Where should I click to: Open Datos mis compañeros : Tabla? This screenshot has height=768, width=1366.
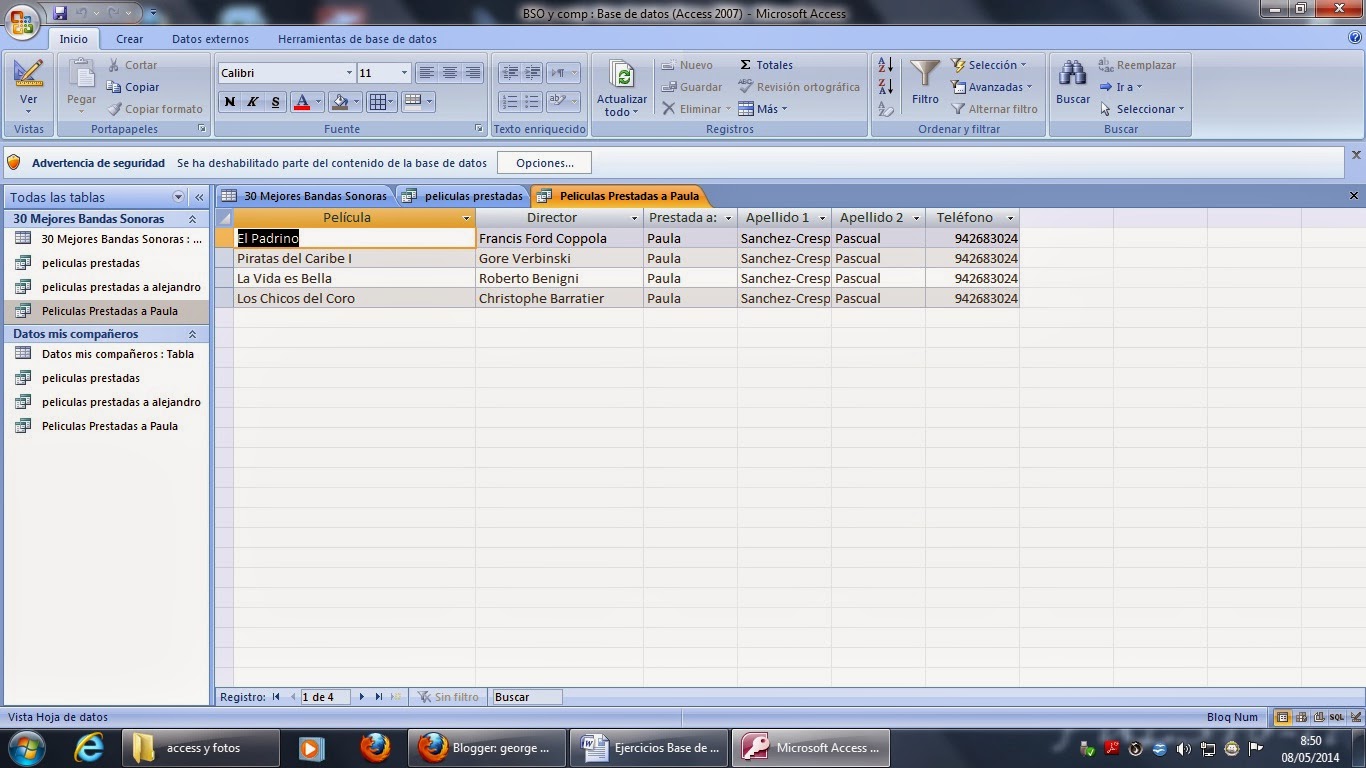pos(107,354)
